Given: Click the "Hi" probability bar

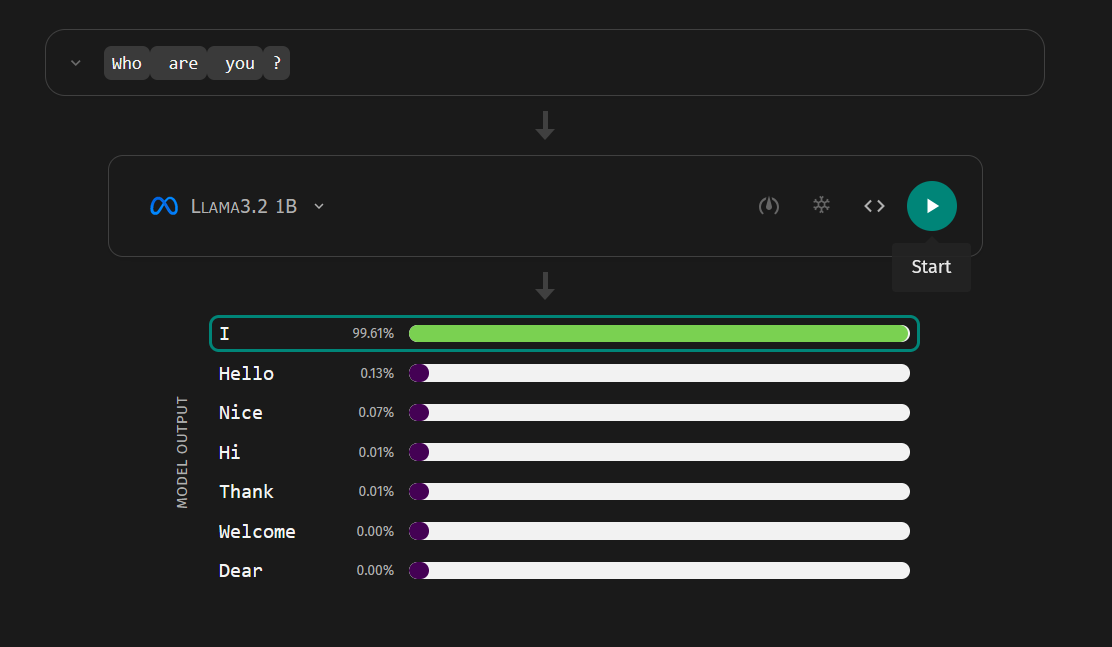Looking at the screenshot, I should pyautogui.click(x=660, y=452).
